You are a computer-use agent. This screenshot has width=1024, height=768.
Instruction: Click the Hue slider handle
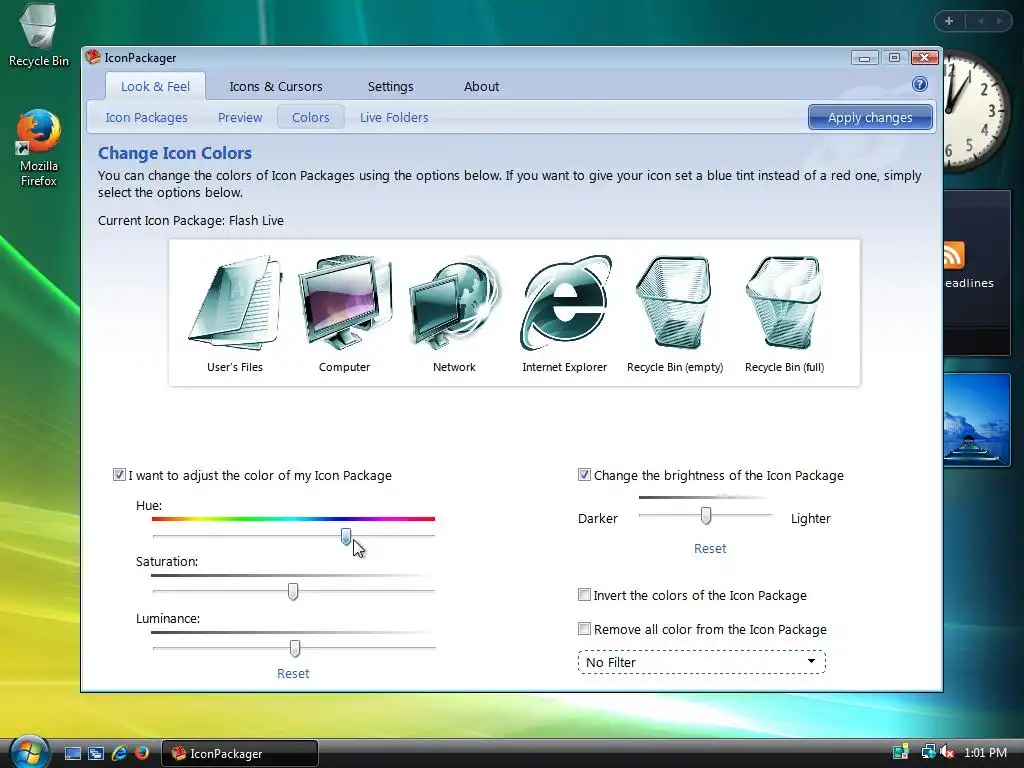(x=345, y=537)
